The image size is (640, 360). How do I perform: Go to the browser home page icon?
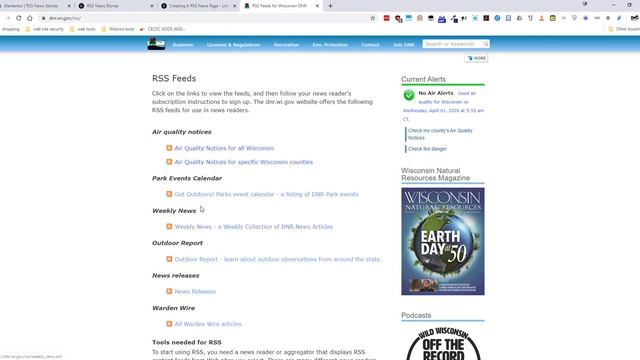point(30,18)
